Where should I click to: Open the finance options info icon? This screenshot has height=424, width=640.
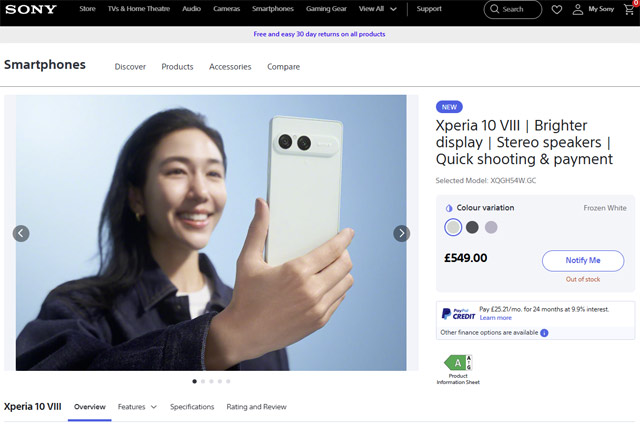544,333
